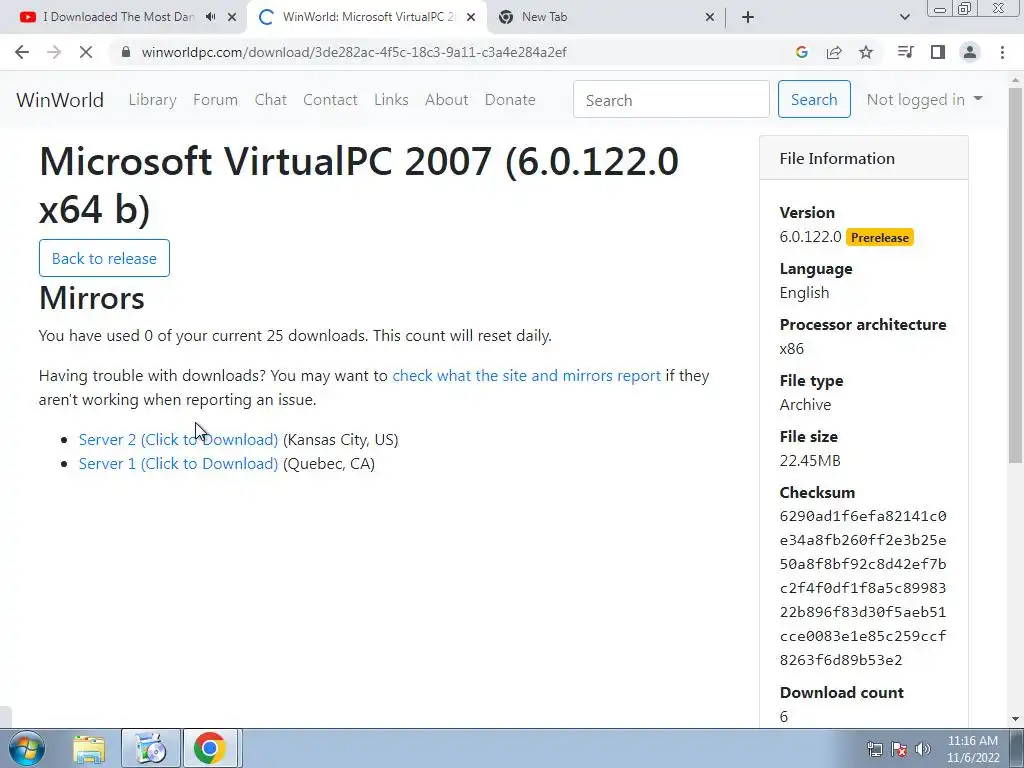The width and height of the screenshot is (1024, 768).
Task: Go to the Contact page
Action: 330,100
